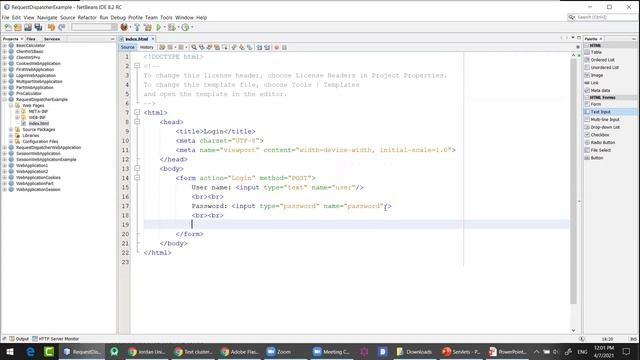Expand the Source Packages node
Screen dimensions: 640x360
11,129
